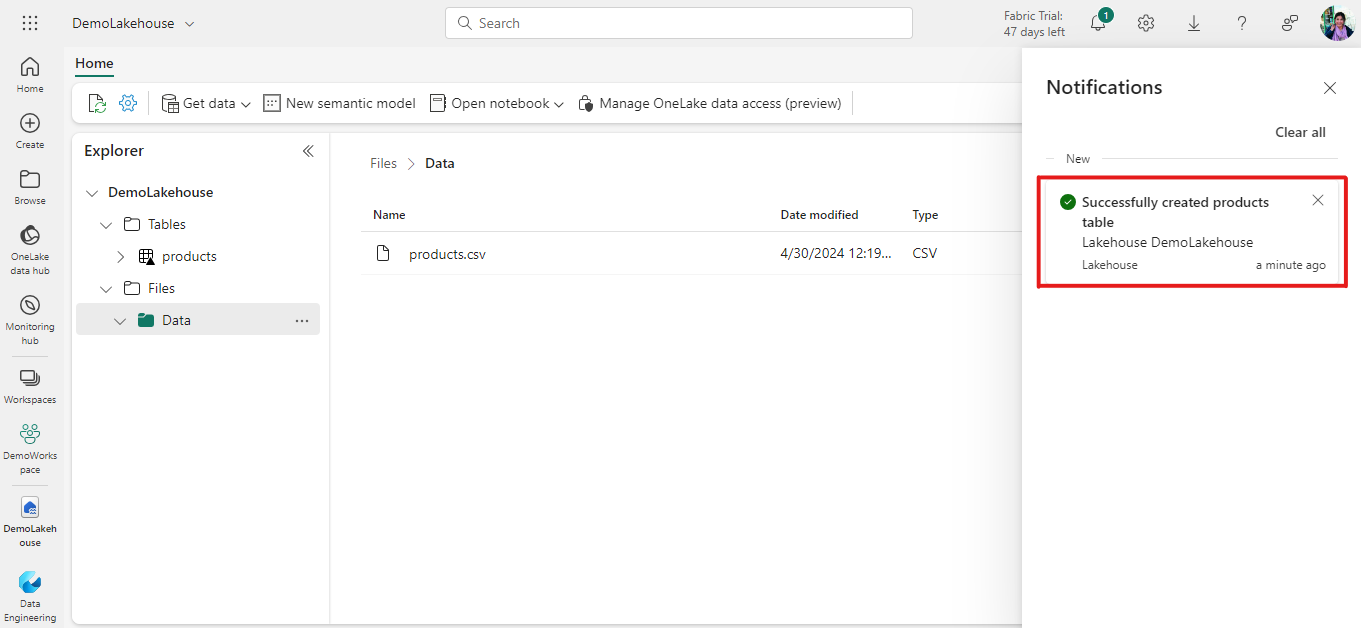Image resolution: width=1361 pixels, height=628 pixels.
Task: Open notifications bell icon
Action: pyautogui.click(x=1098, y=23)
